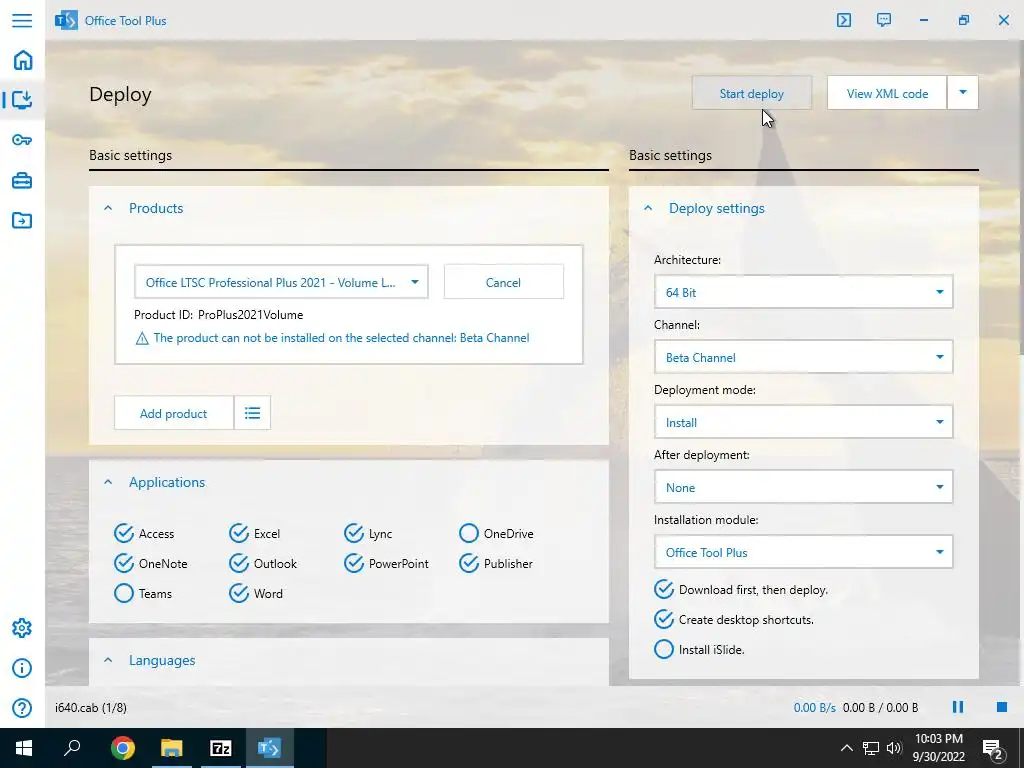The image size is (1024, 768).
Task: Open the volume tray icon
Action: (x=894, y=748)
